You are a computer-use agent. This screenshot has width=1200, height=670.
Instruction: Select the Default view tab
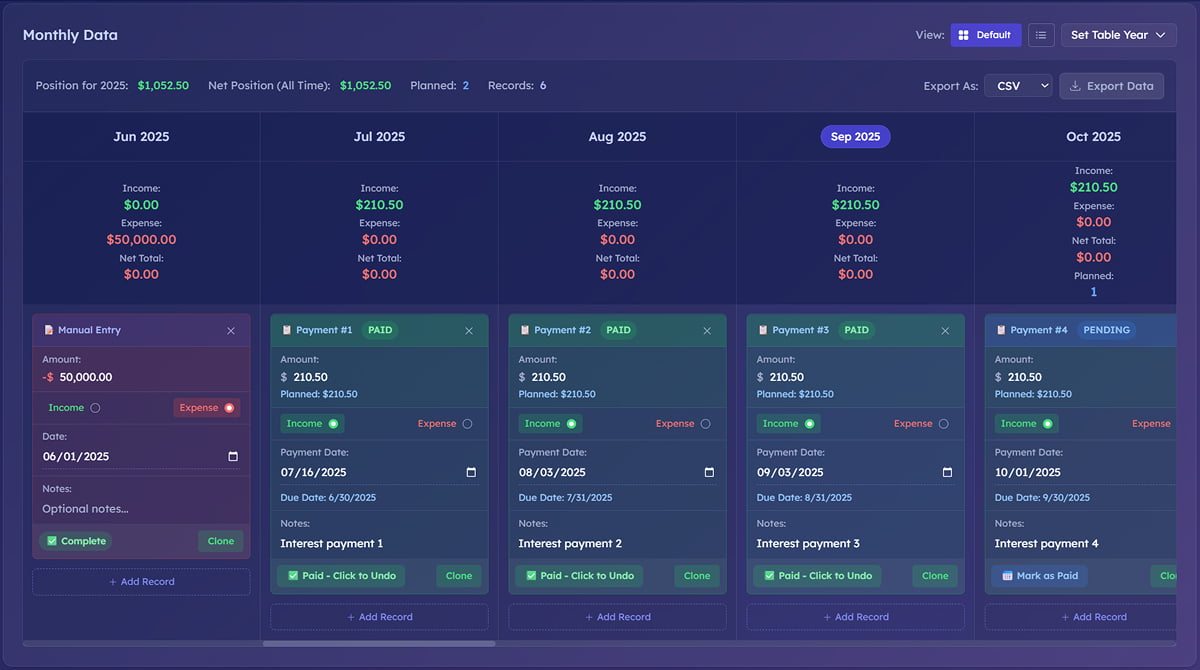tap(985, 35)
